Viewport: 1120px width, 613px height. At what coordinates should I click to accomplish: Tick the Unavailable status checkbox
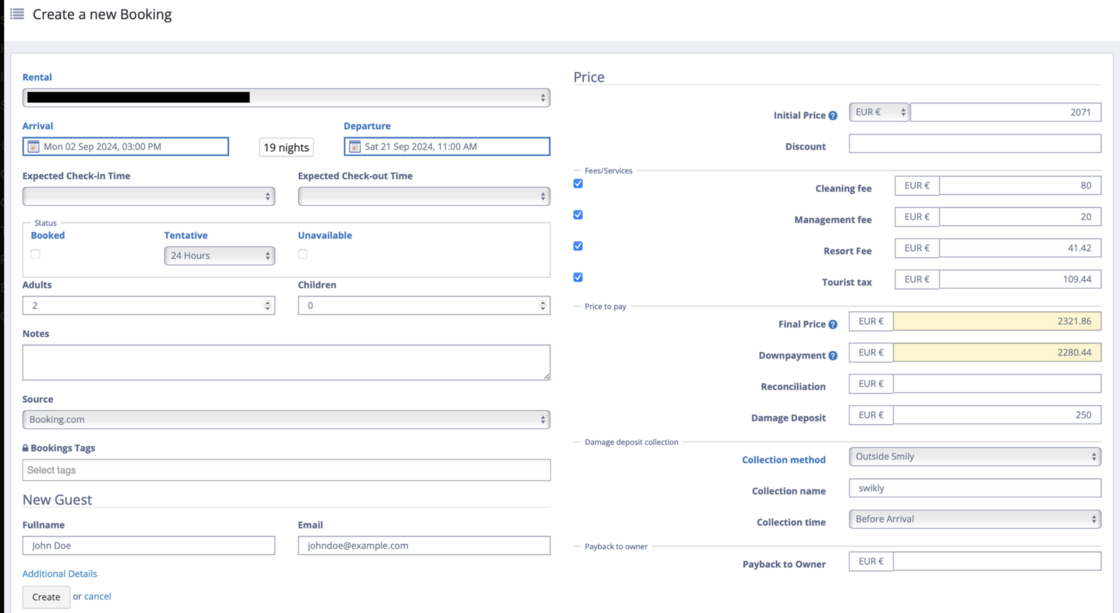click(302, 254)
